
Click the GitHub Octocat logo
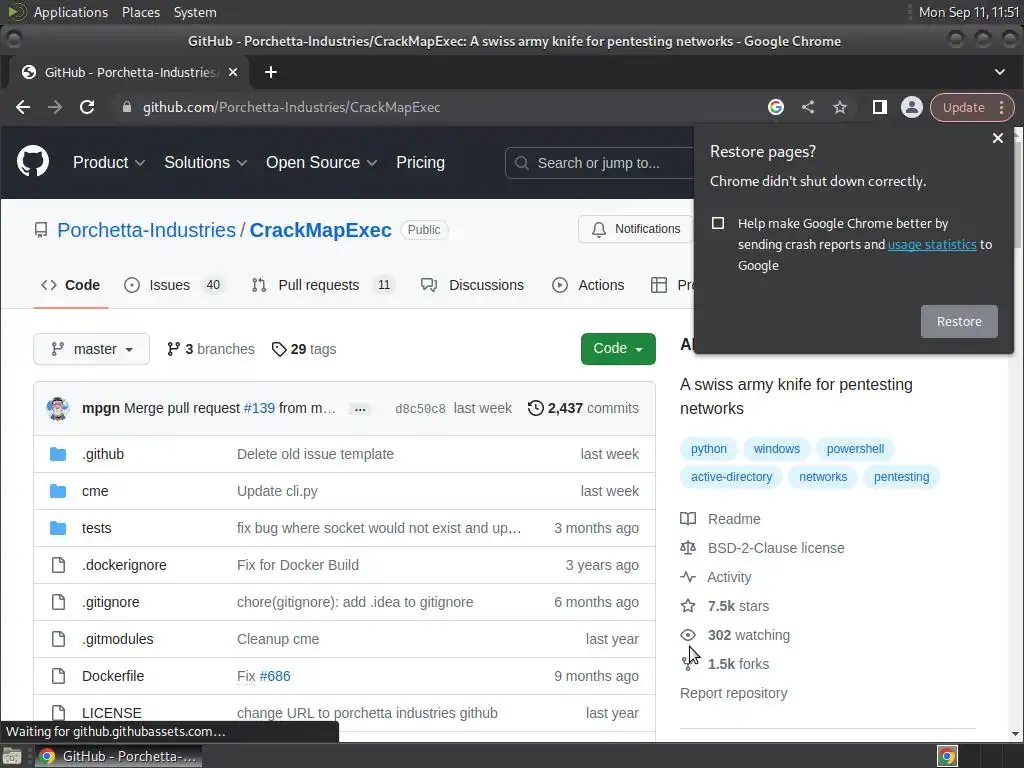point(33,162)
